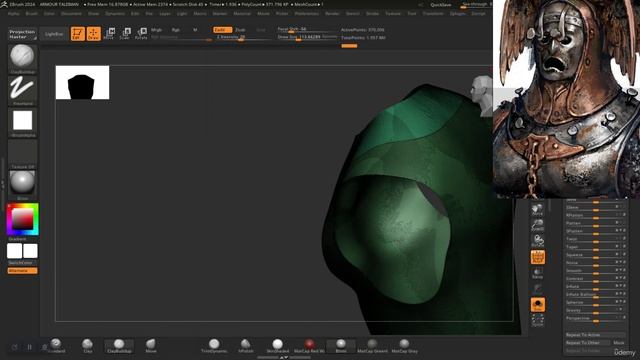Open the Alpha menu
640x360 pixels.
[13, 13]
